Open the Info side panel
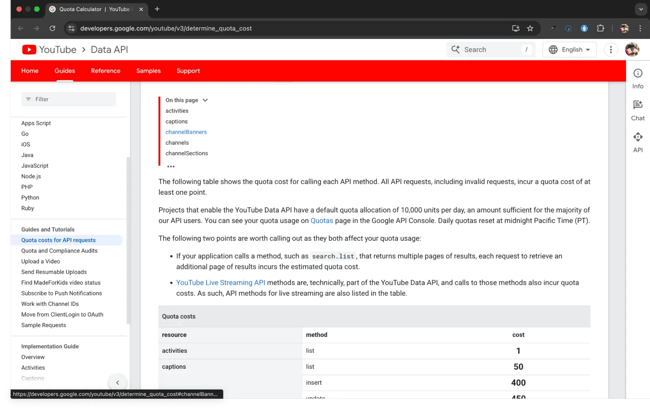The image size is (650, 411). [637, 77]
